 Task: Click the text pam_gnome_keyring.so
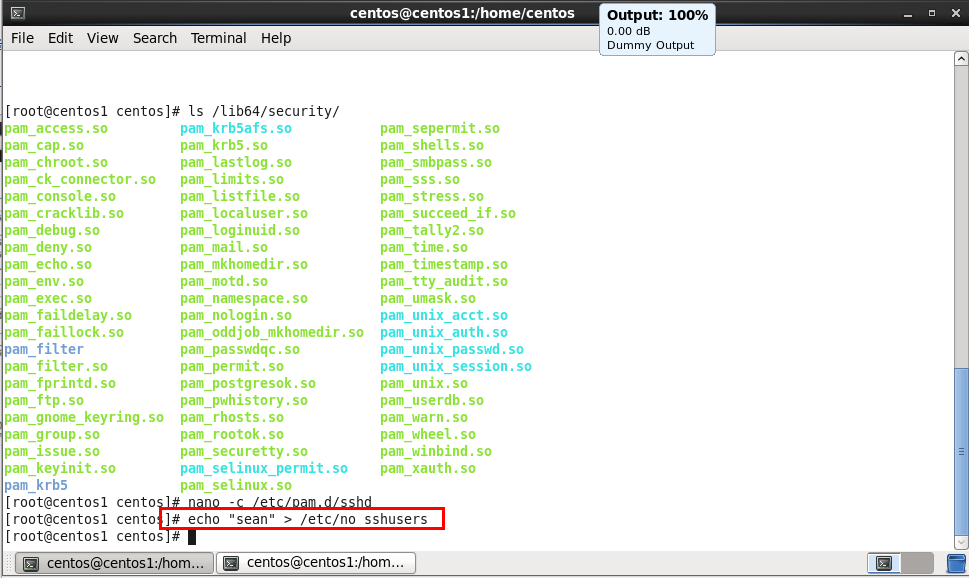(x=84, y=418)
